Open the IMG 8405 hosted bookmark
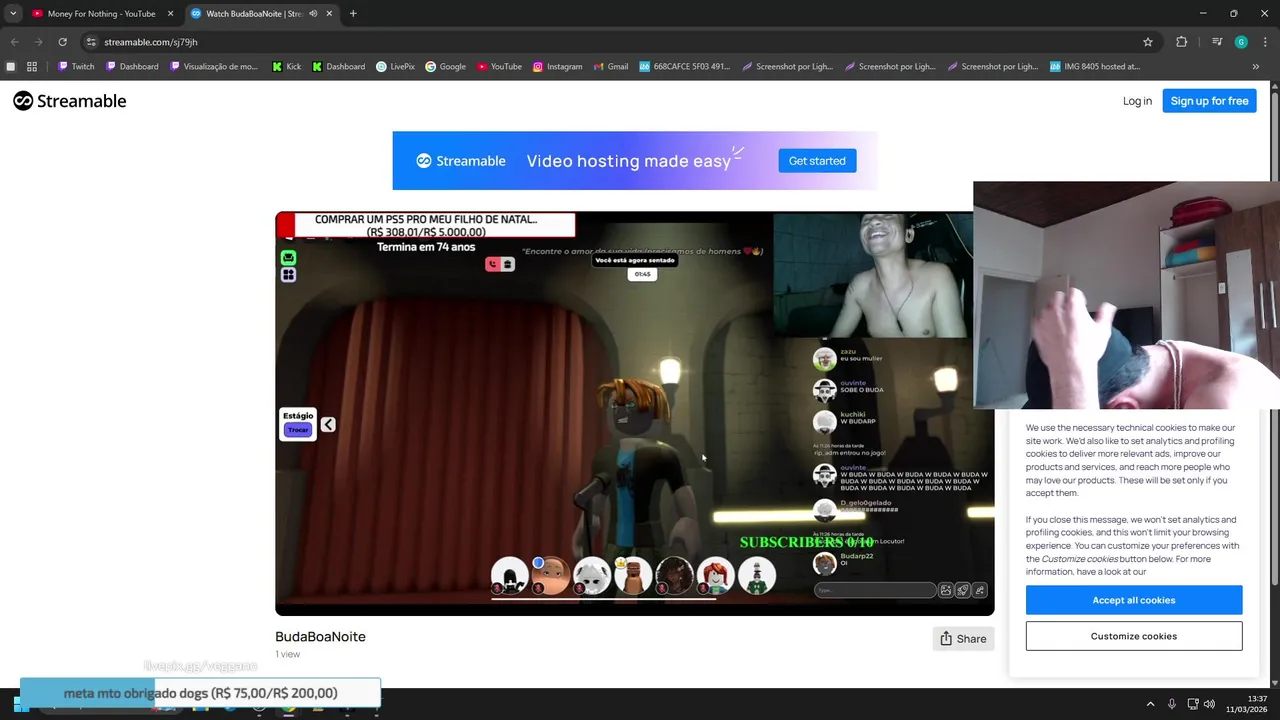This screenshot has width=1280, height=720. 1094,66
